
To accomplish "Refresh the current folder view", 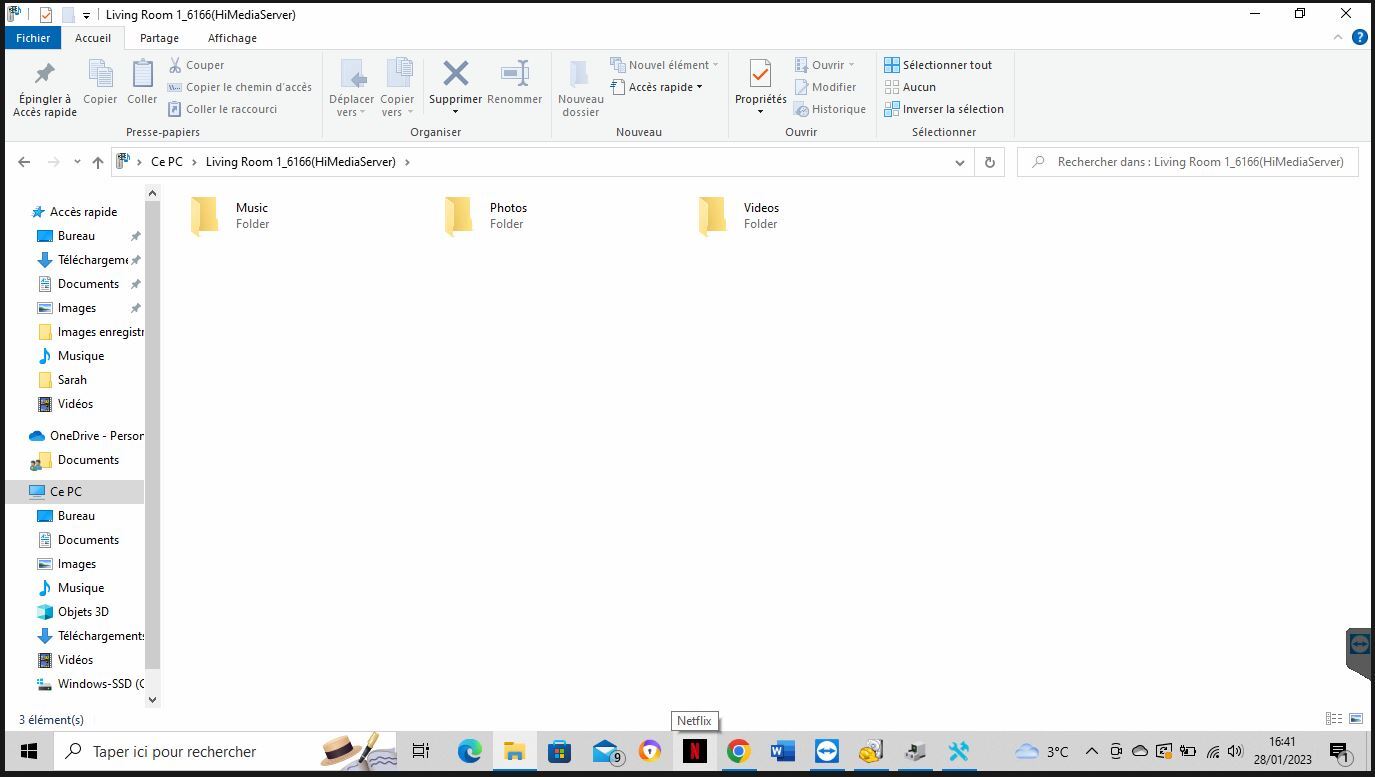I will [x=990, y=162].
